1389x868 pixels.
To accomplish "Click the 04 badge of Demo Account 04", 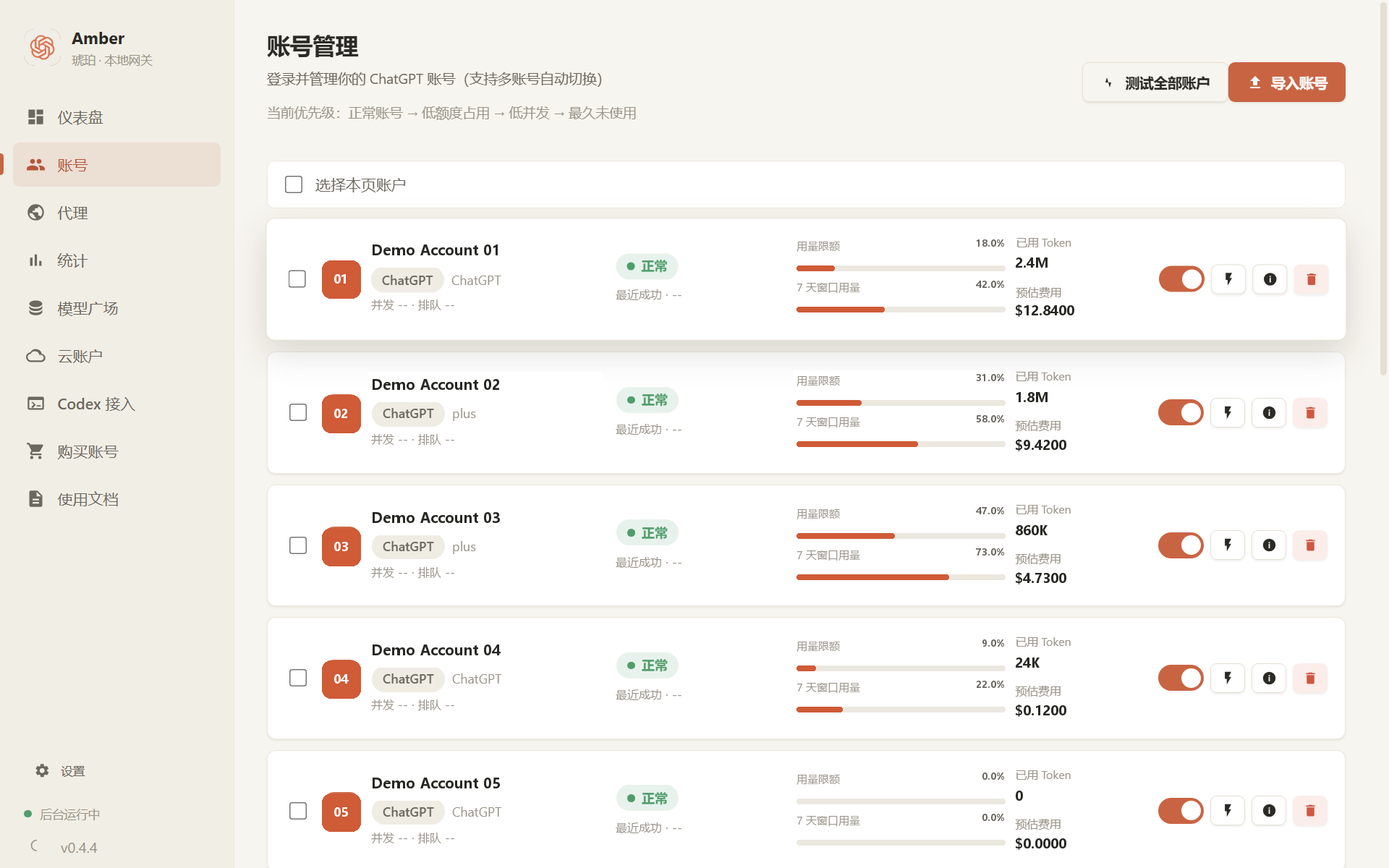I will tap(341, 678).
